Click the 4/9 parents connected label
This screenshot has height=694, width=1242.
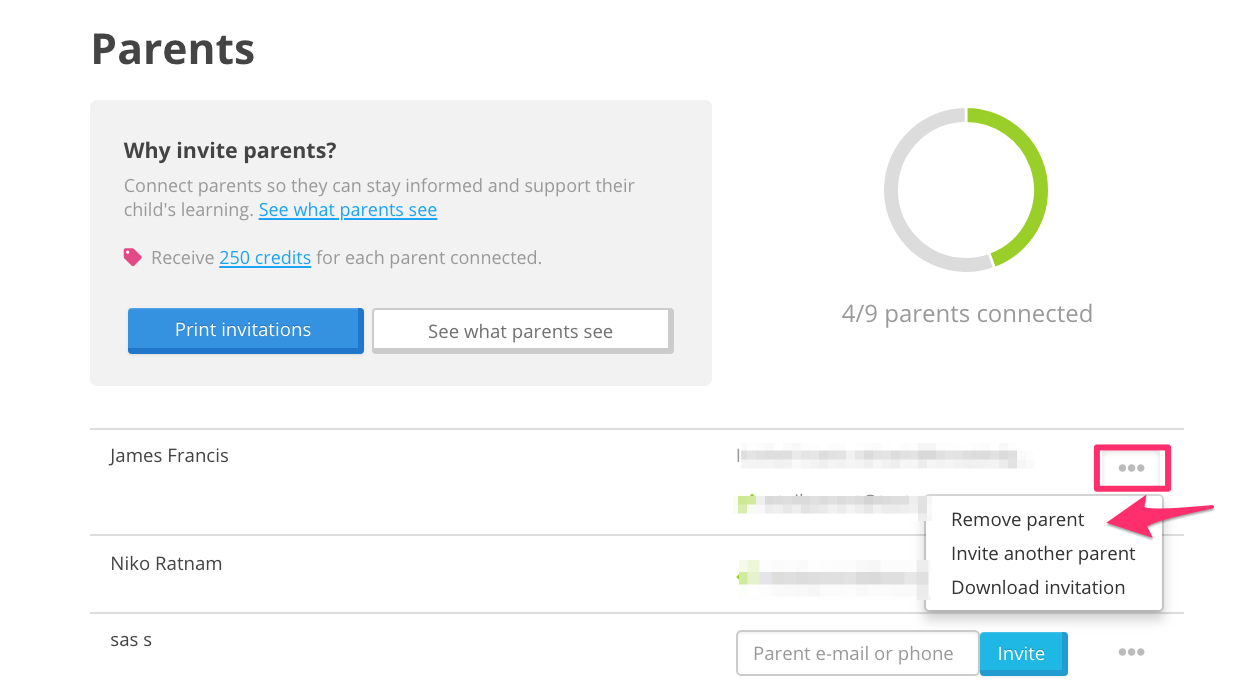click(x=967, y=314)
